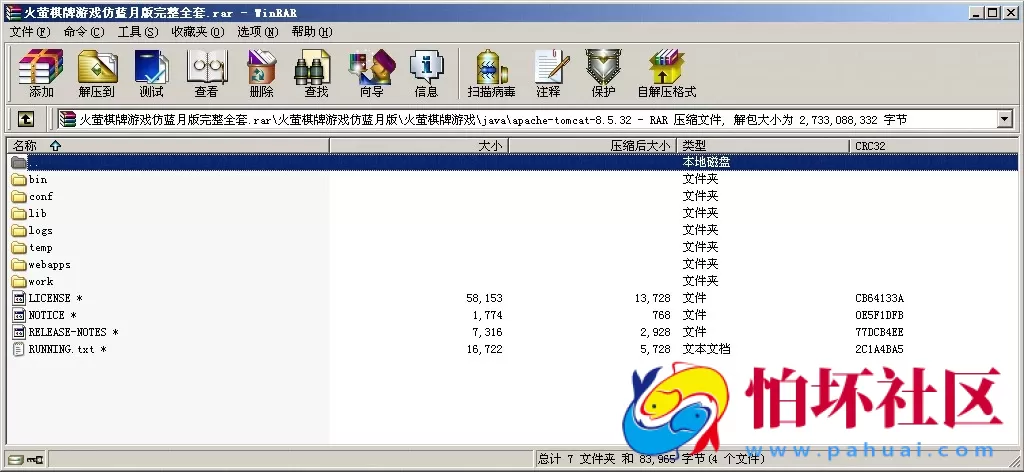Select the NOTICE file icon

click(19, 315)
